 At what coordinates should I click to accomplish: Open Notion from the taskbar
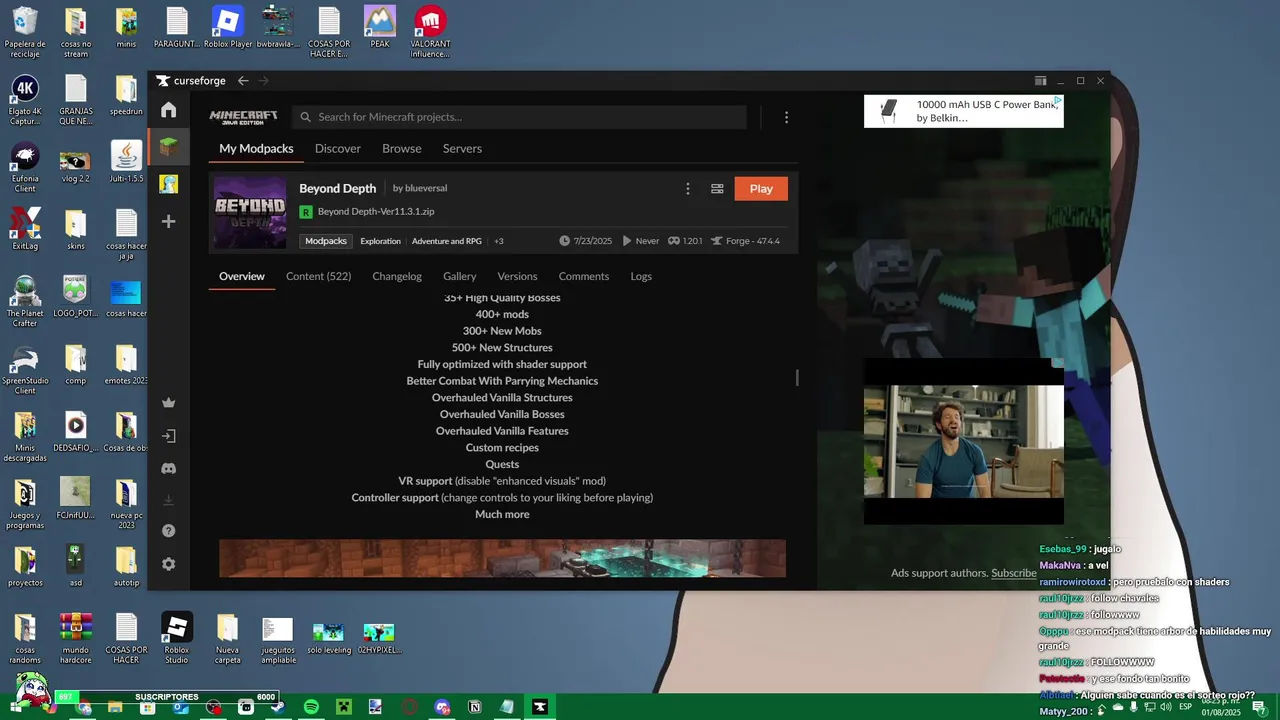click(475, 707)
